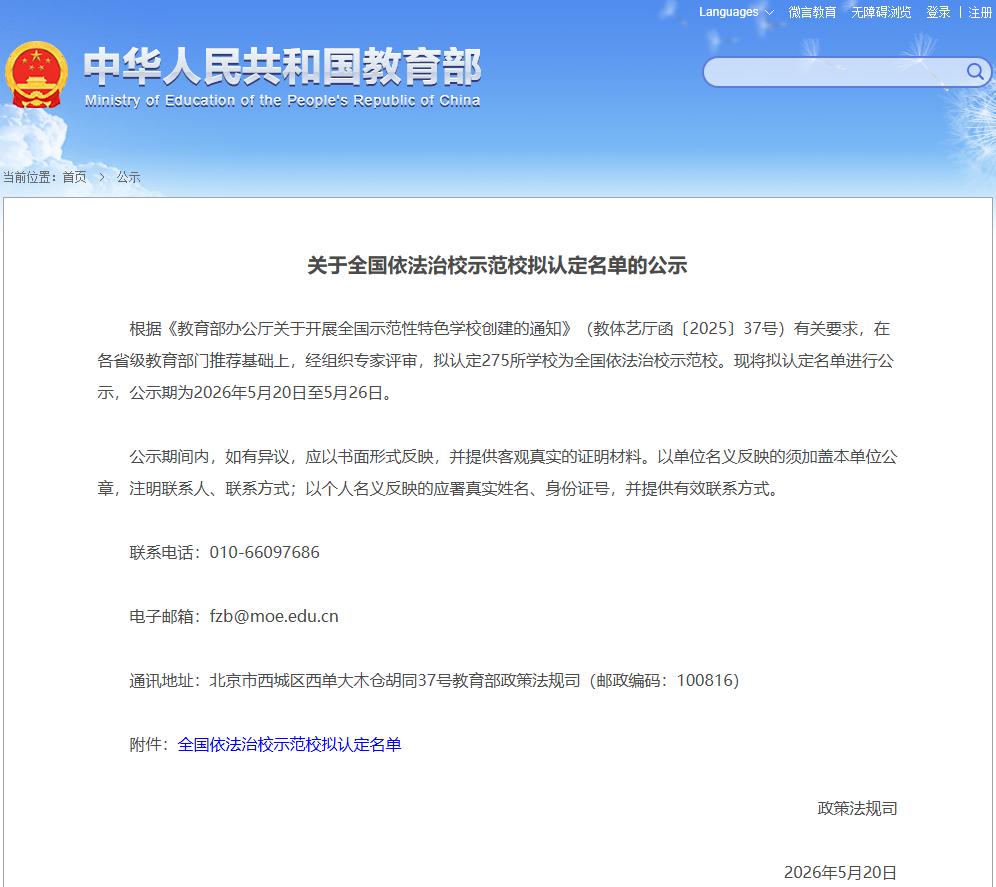Click the 通讯地址 address line
The image size is (996, 887).
[434, 680]
